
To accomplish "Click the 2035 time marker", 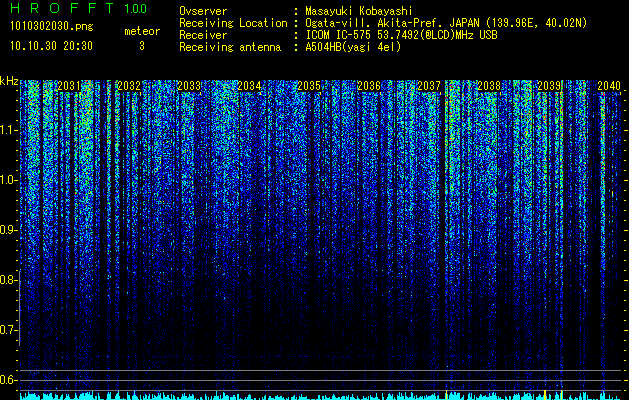I will point(309,86).
